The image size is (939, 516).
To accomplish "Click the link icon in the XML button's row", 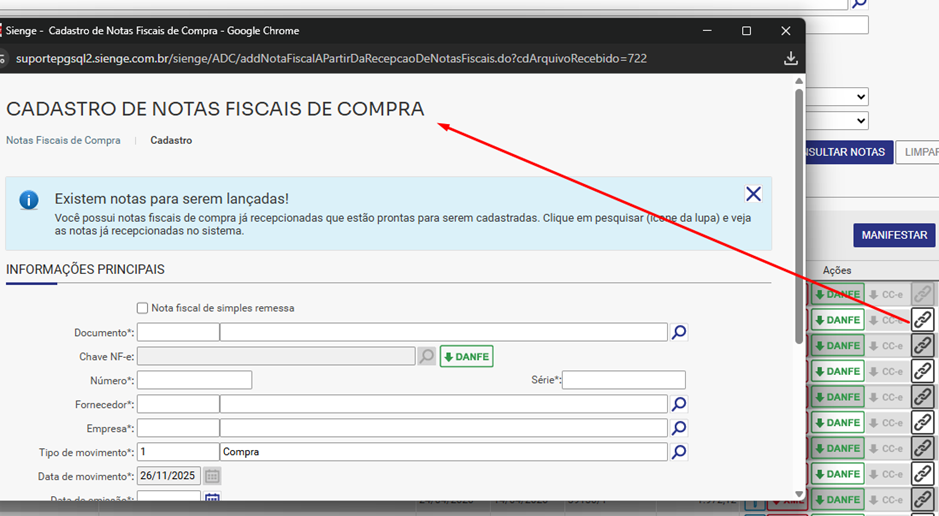I will pos(923,500).
